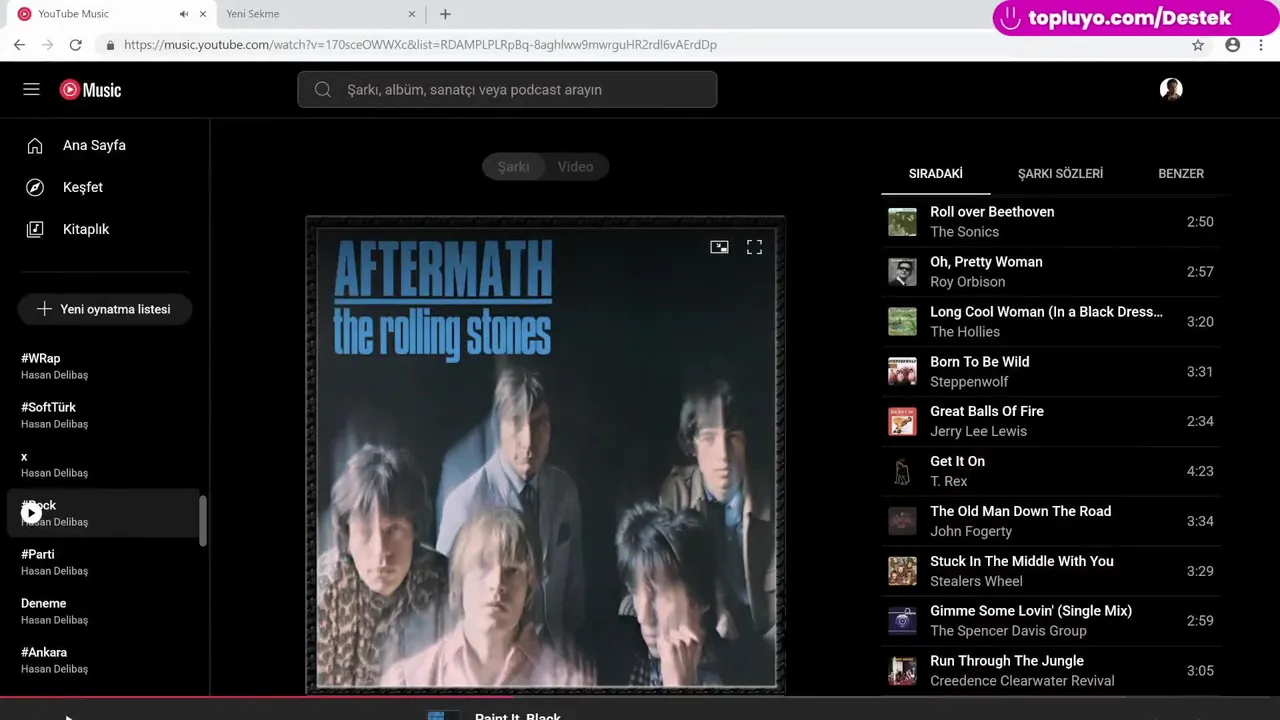Image resolution: width=1280 pixels, height=720 pixels.
Task: Go to Keşfet
Action: [x=83, y=188]
